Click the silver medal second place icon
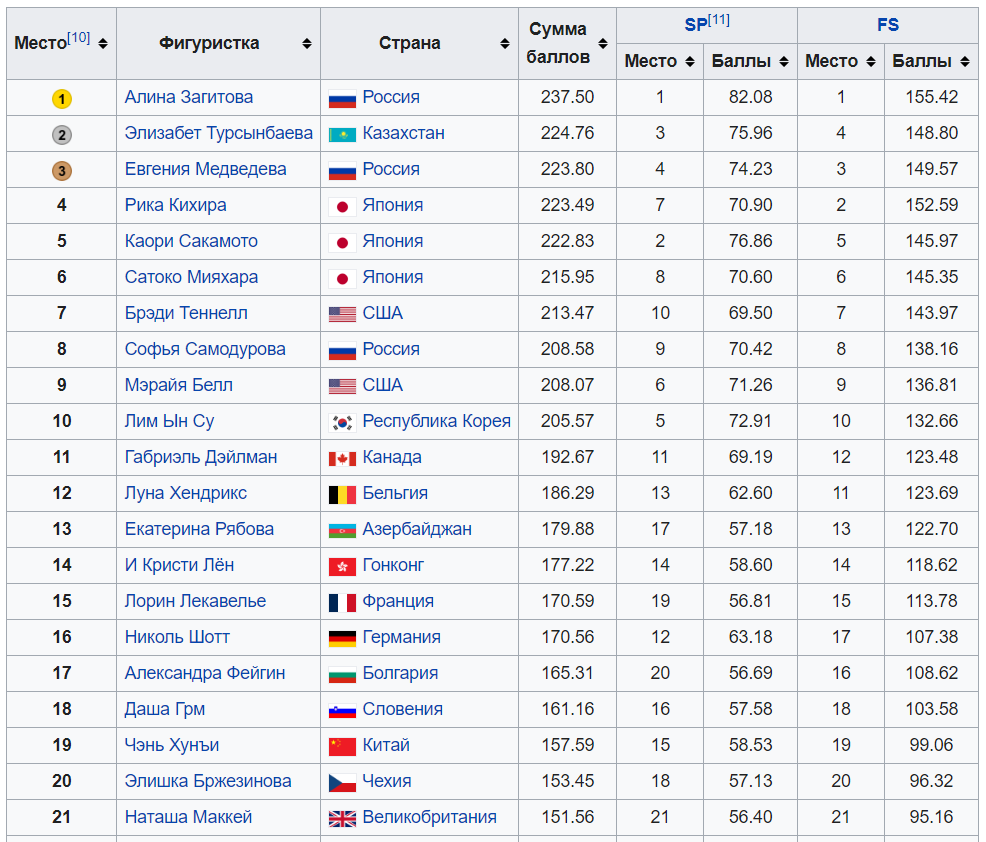Image resolution: width=986 pixels, height=842 pixels. pos(62,135)
